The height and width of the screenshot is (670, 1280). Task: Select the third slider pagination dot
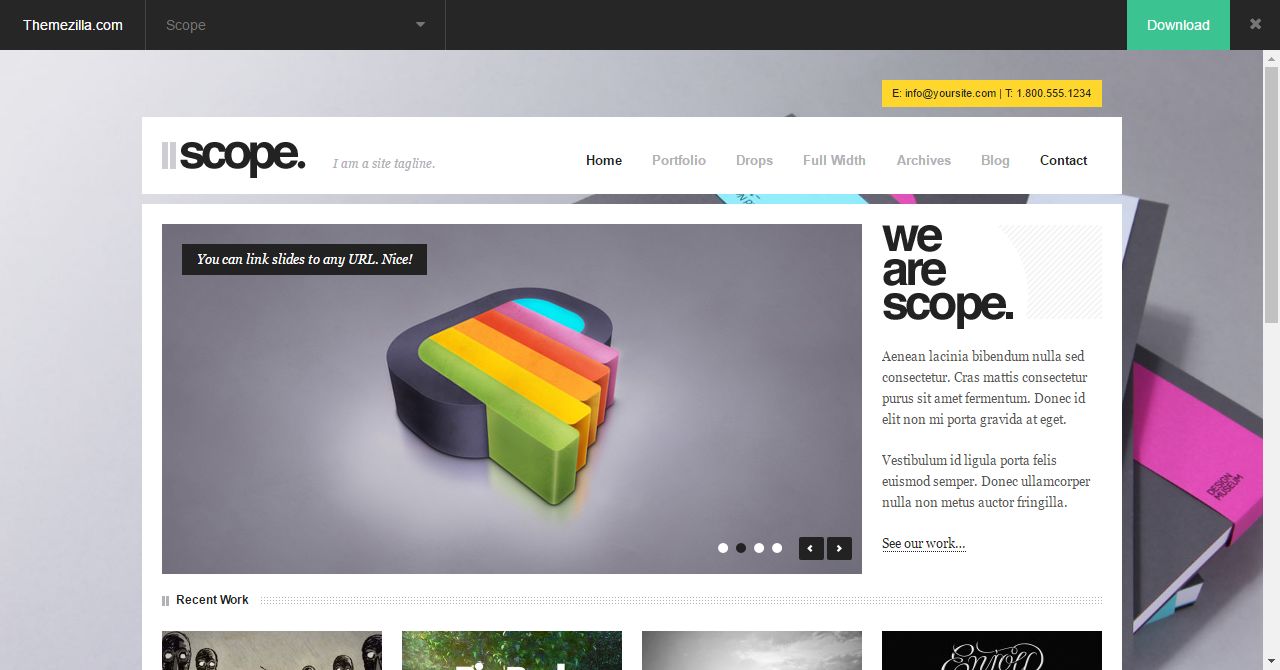[759, 548]
